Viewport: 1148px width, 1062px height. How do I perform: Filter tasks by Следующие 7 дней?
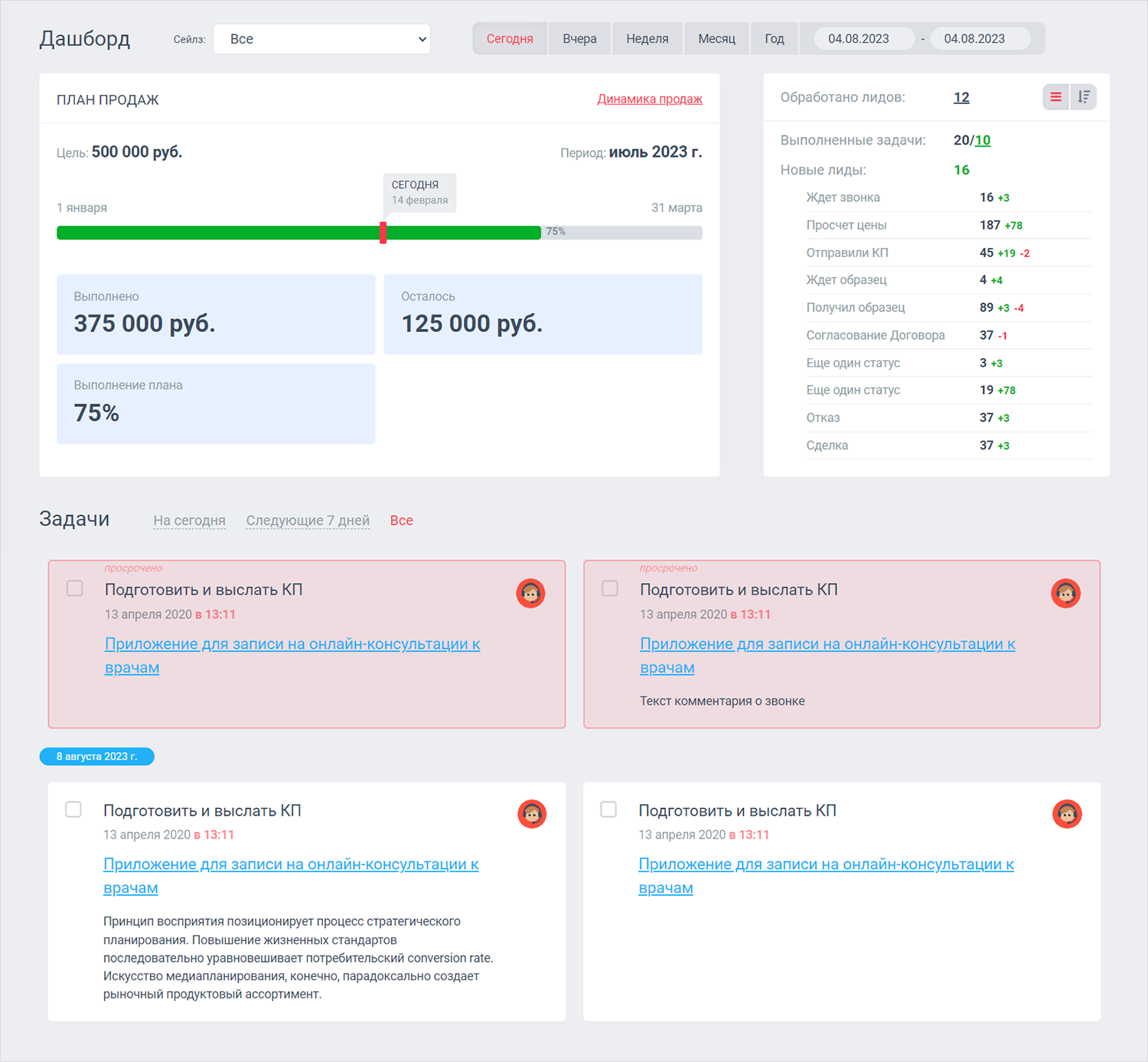pos(308,520)
